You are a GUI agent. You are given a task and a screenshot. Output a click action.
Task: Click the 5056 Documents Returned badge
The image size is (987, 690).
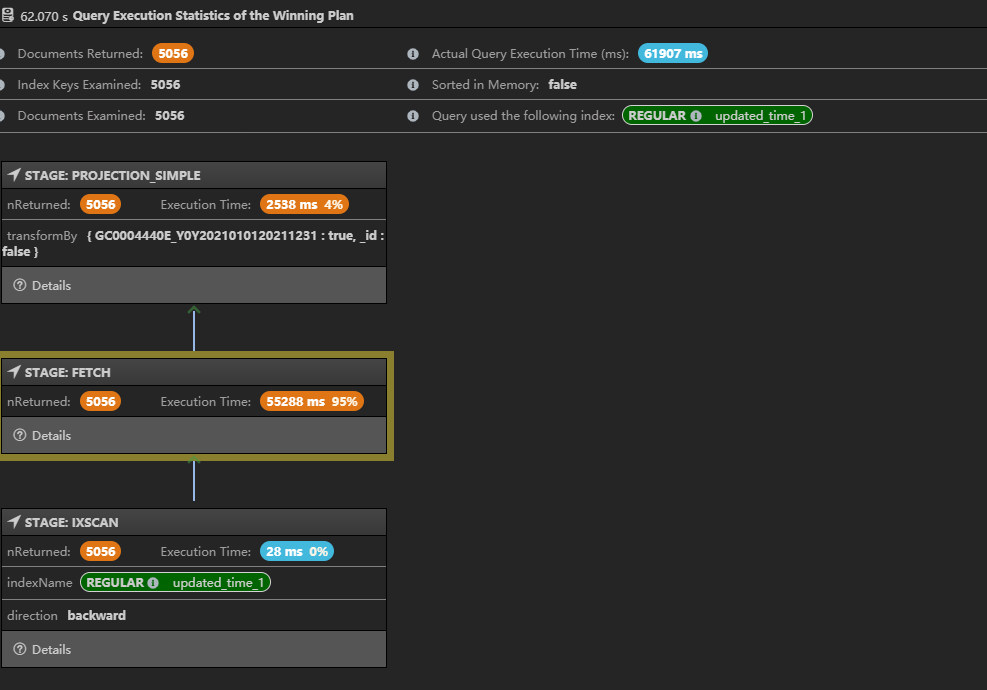coord(172,54)
